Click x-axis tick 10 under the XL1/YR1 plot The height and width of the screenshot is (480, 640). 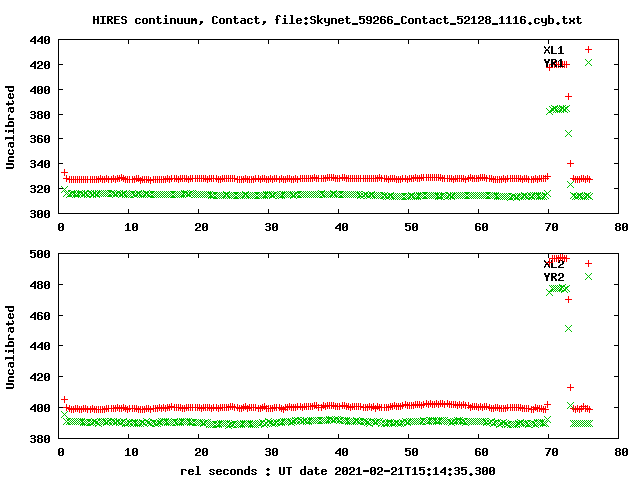point(131,227)
